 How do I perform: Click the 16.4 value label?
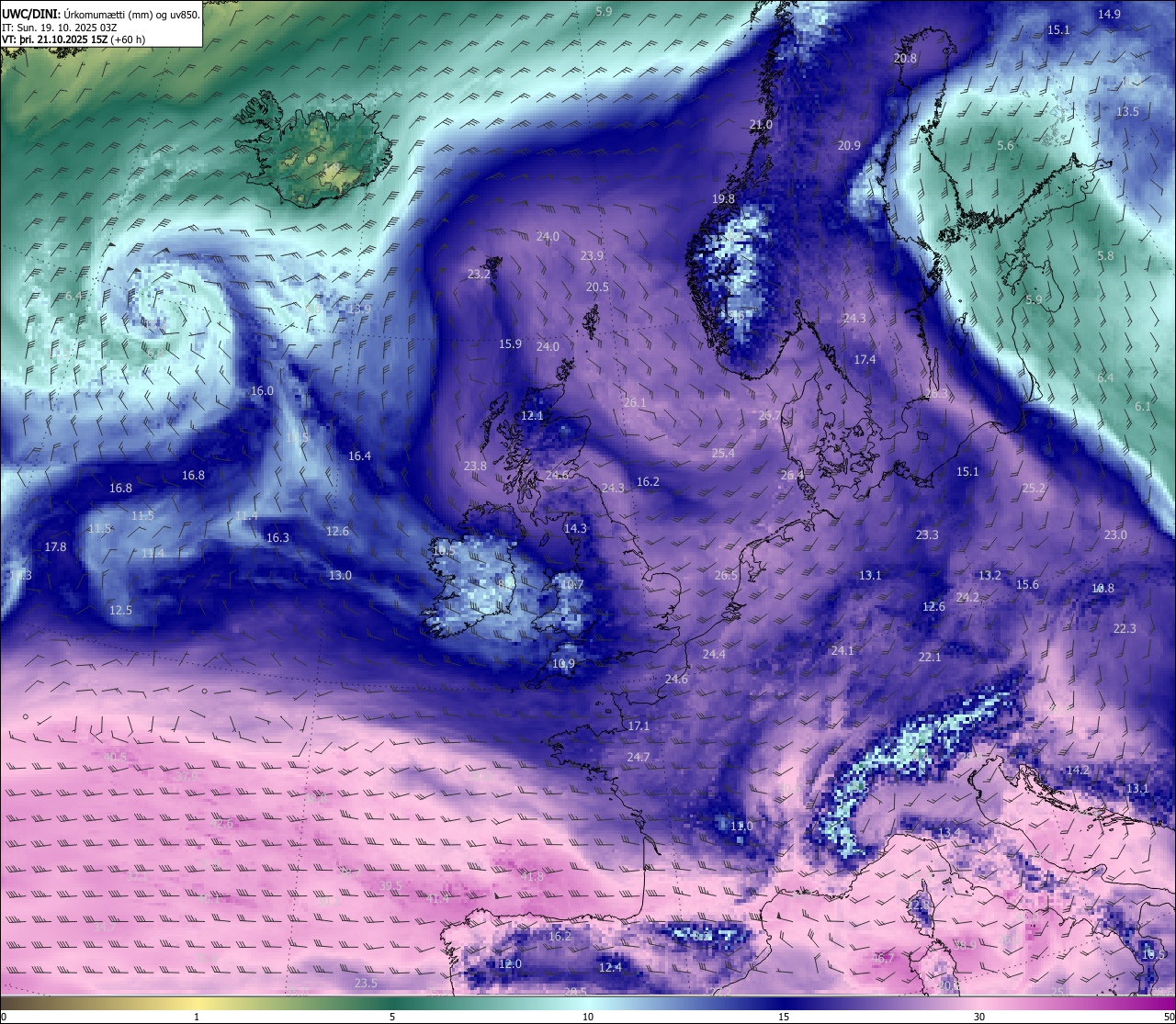click(359, 456)
